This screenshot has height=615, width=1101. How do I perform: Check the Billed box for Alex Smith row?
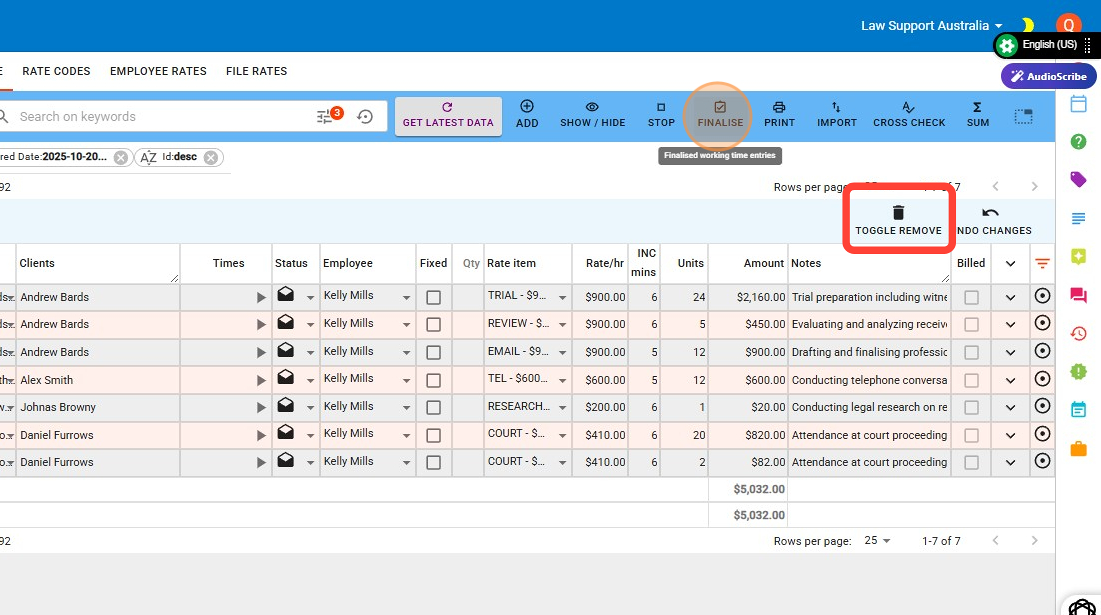pos(971,380)
